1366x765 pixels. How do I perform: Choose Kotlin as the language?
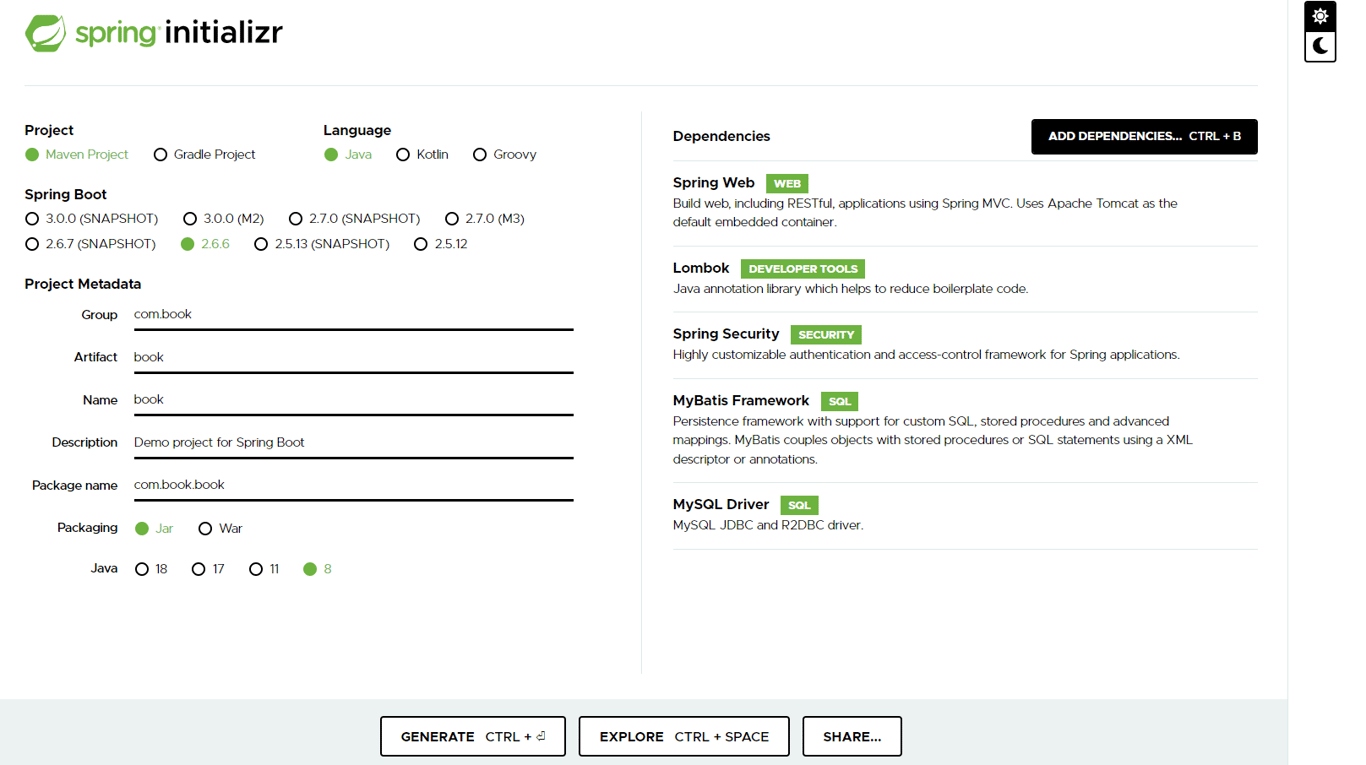pos(422,155)
